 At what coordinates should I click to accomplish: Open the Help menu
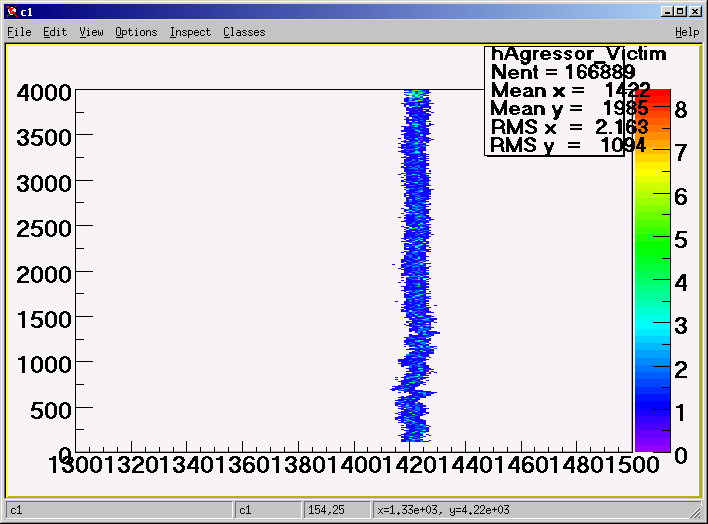click(x=687, y=32)
